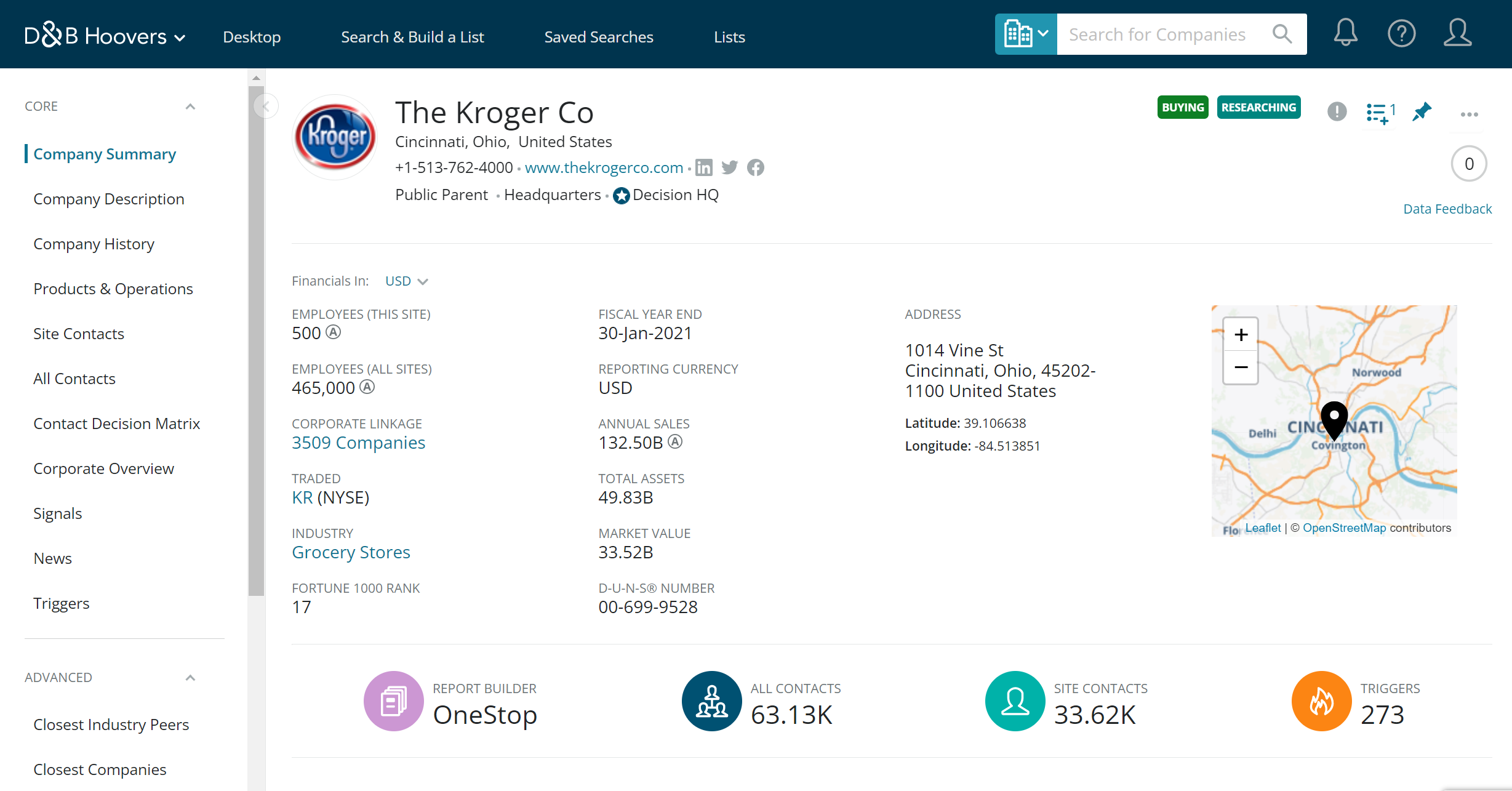
Task: Click the LinkedIn icon for Kroger
Action: 704,167
